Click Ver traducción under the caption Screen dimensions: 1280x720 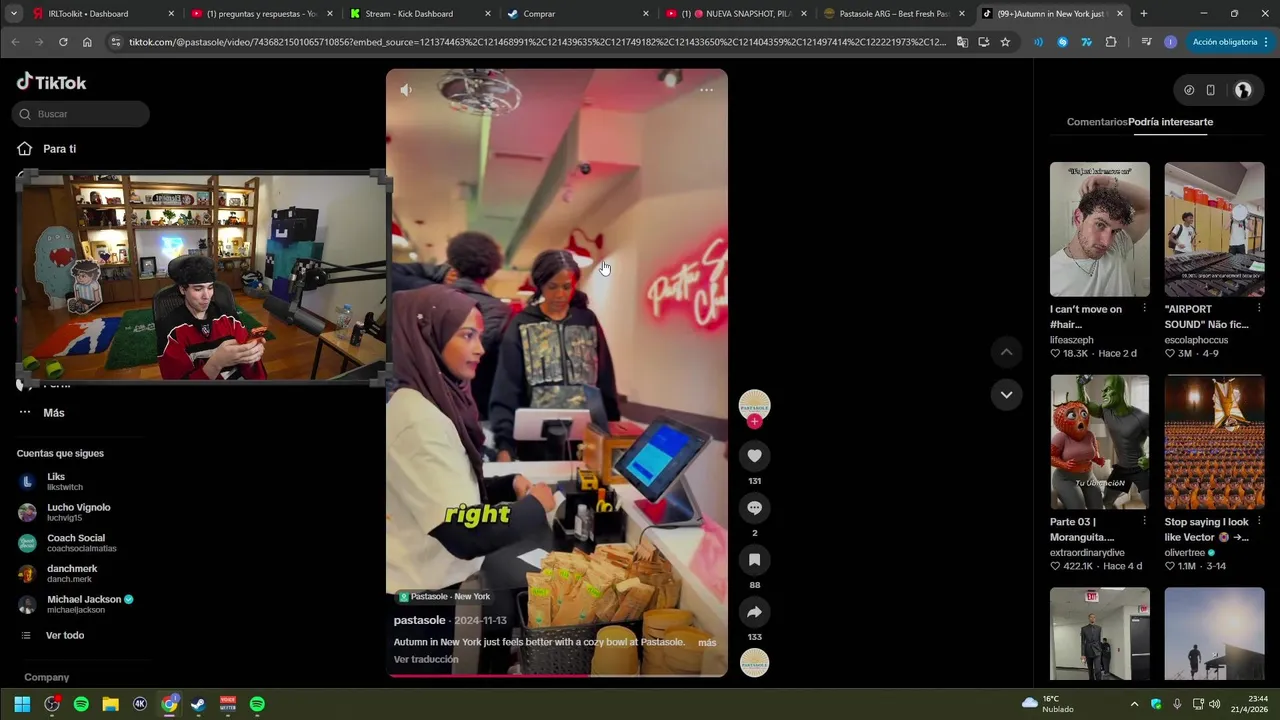tap(426, 660)
